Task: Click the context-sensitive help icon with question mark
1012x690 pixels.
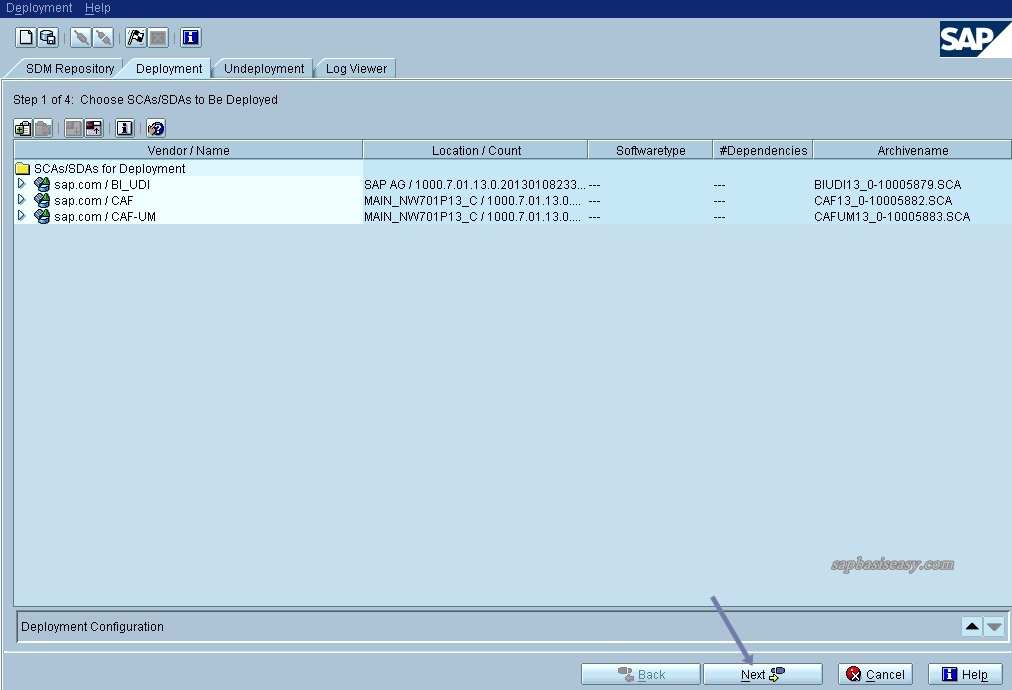Action: [155, 127]
